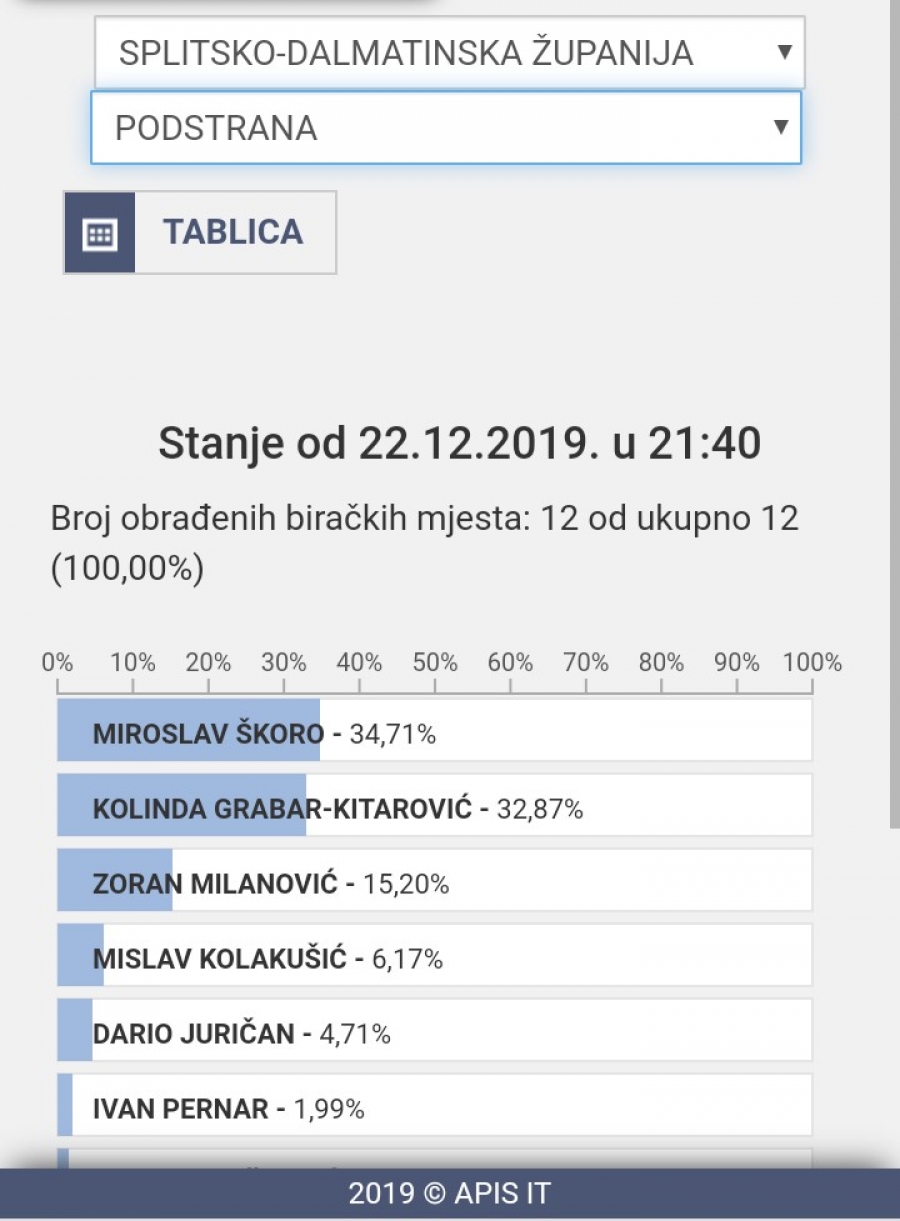Click the blue filled part of Škoro's bar
900x1221 pixels.
click(x=188, y=731)
